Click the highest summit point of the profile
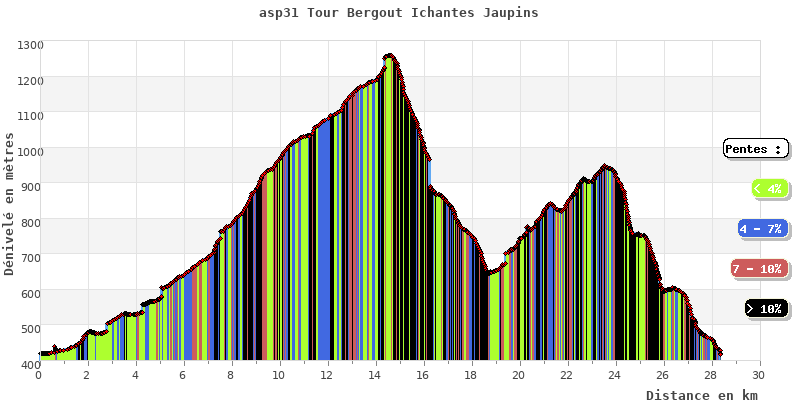 pos(389,55)
